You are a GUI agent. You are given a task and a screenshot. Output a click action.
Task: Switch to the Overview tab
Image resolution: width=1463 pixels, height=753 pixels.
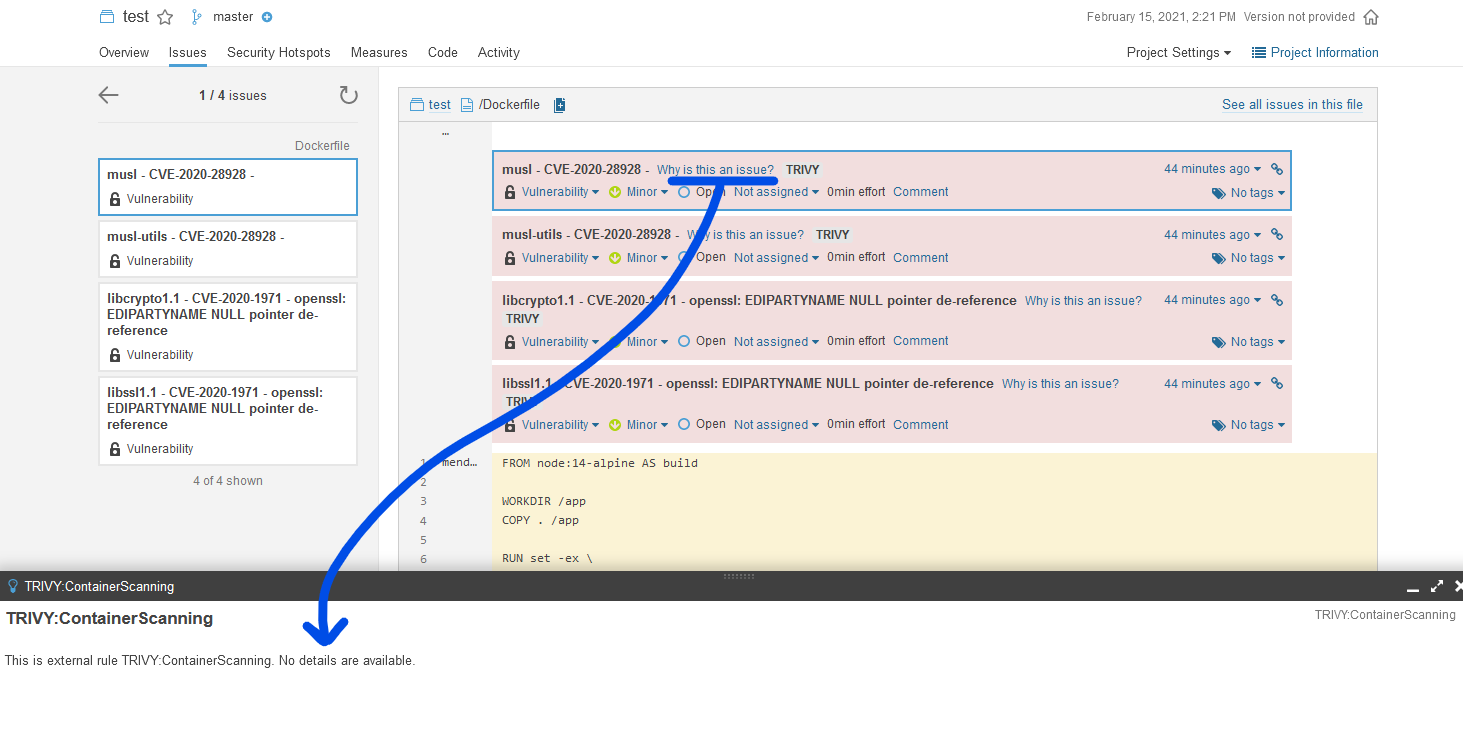coord(124,52)
